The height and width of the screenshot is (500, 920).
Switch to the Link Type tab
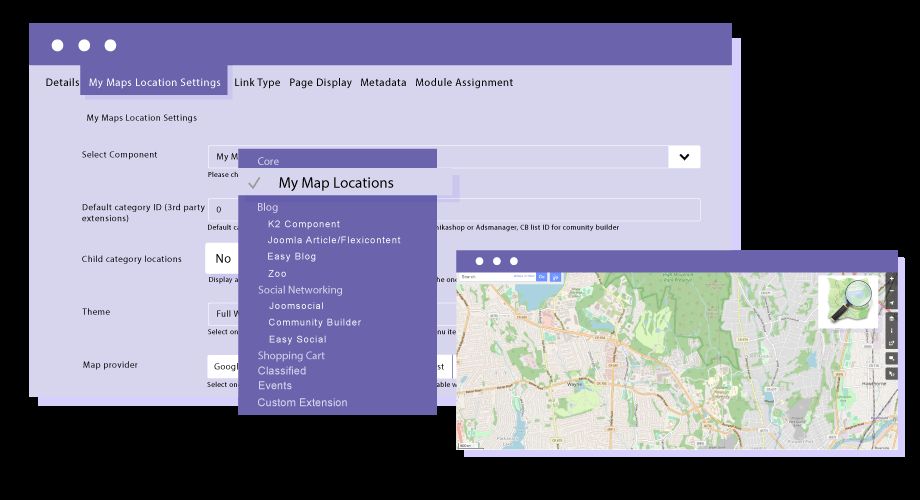(257, 82)
